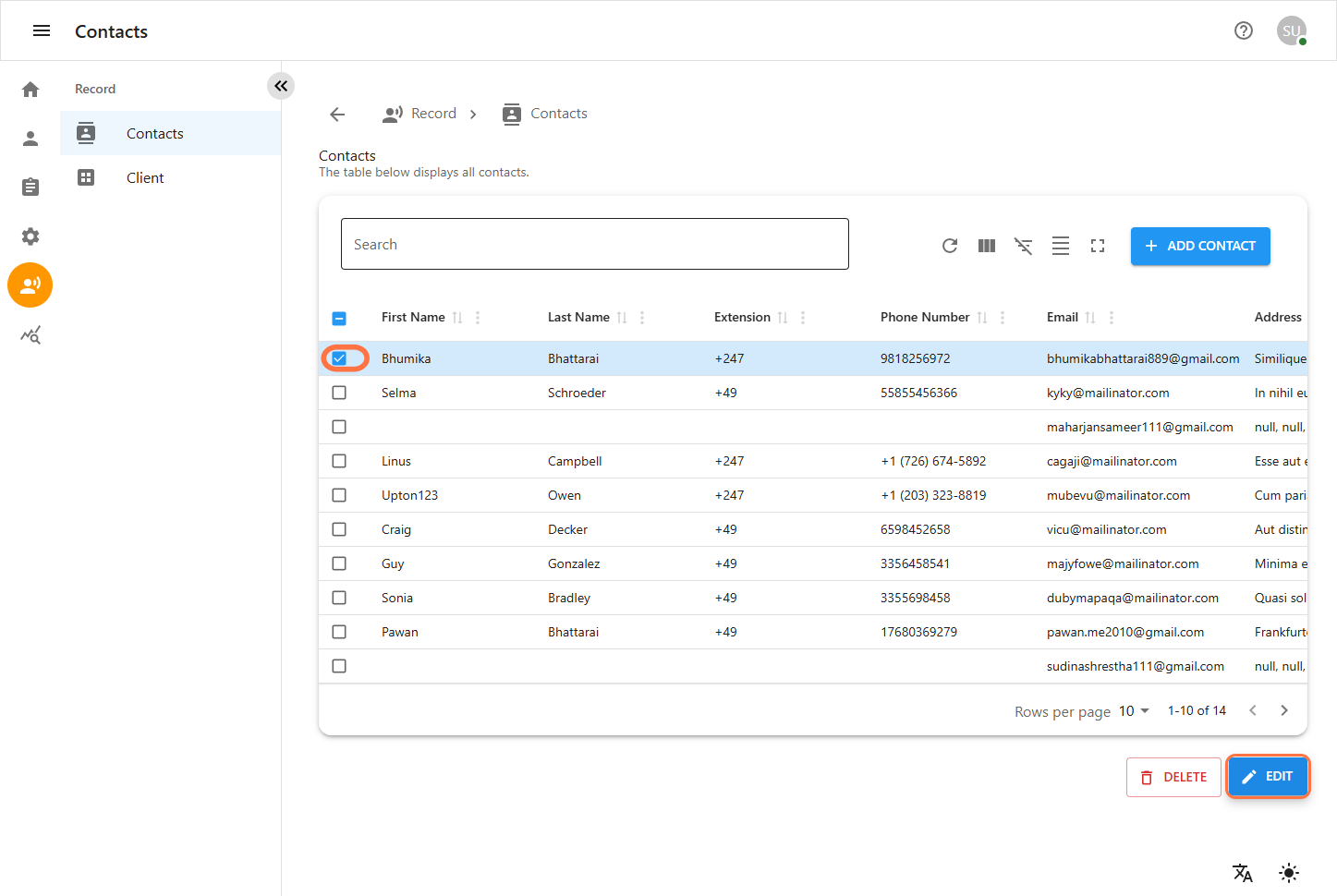
Task: Open the help question mark icon
Action: 1243,30
